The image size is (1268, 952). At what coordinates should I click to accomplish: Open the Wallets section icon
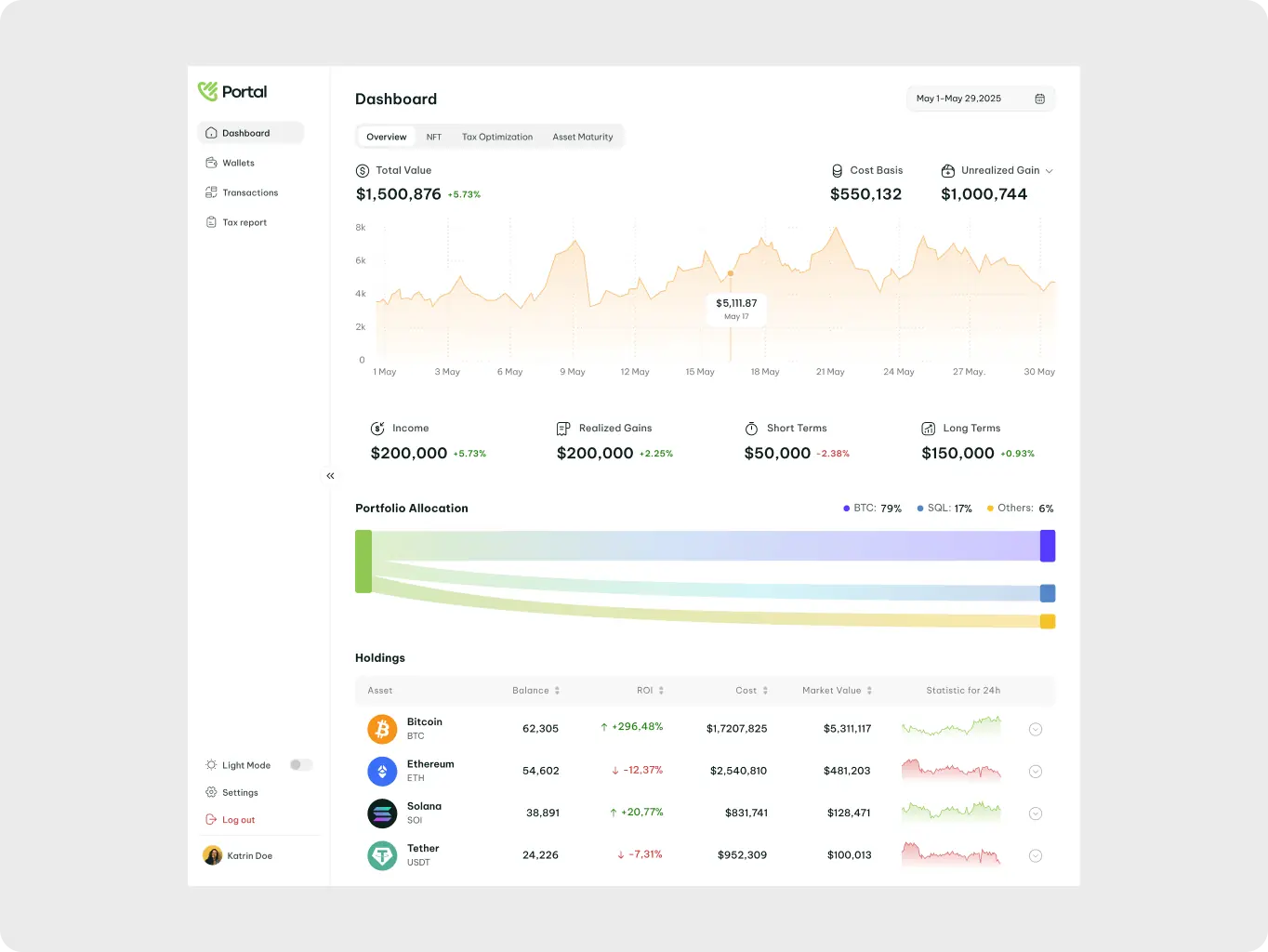click(210, 163)
